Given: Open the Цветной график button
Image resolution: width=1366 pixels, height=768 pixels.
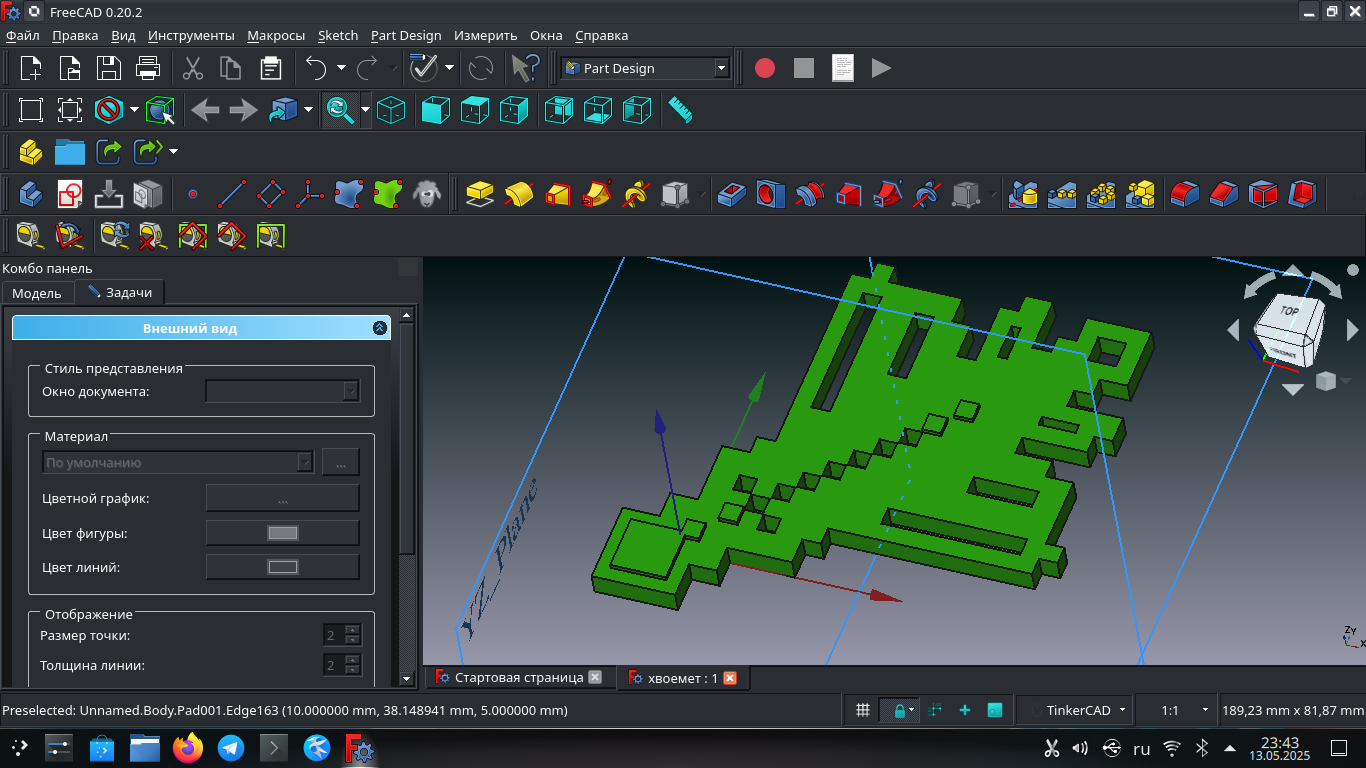Looking at the screenshot, I should tap(282, 498).
